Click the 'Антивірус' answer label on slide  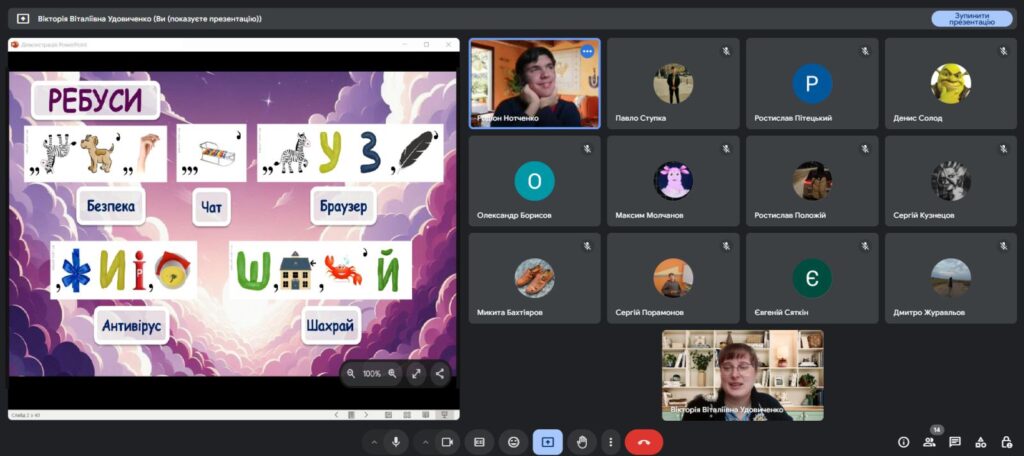tap(130, 326)
